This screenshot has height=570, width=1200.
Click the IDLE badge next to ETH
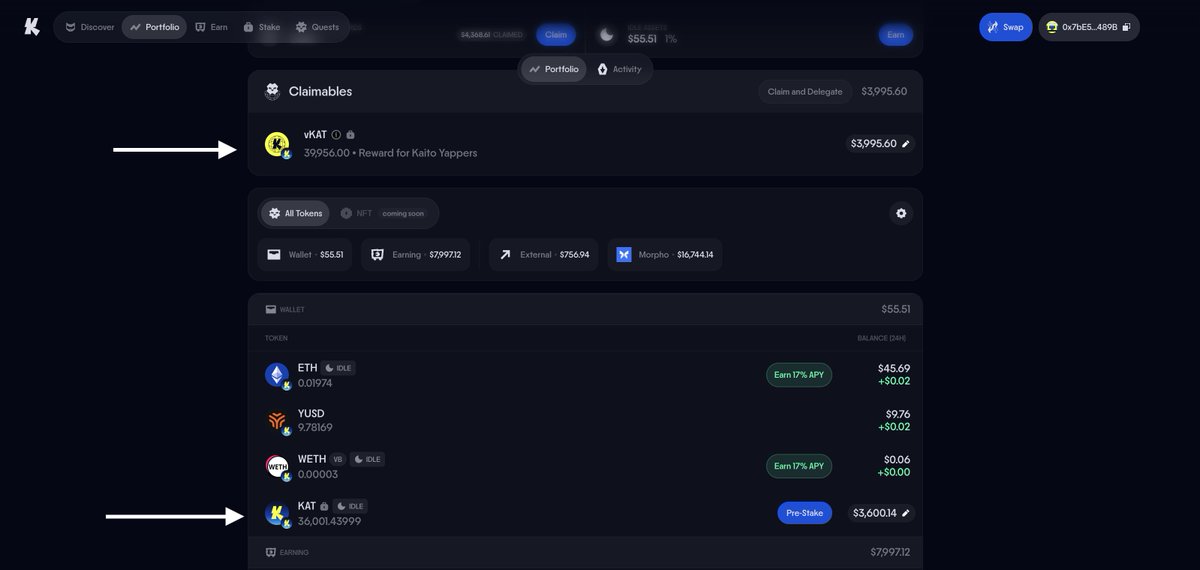click(339, 368)
